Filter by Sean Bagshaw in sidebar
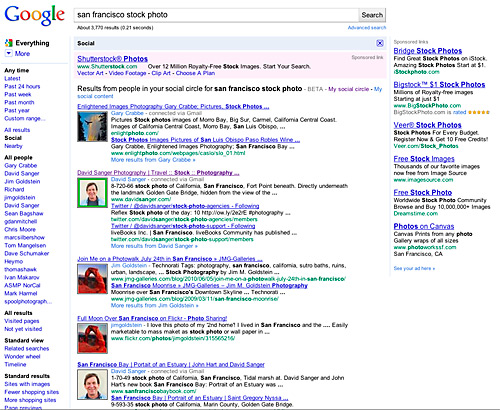 24,213
